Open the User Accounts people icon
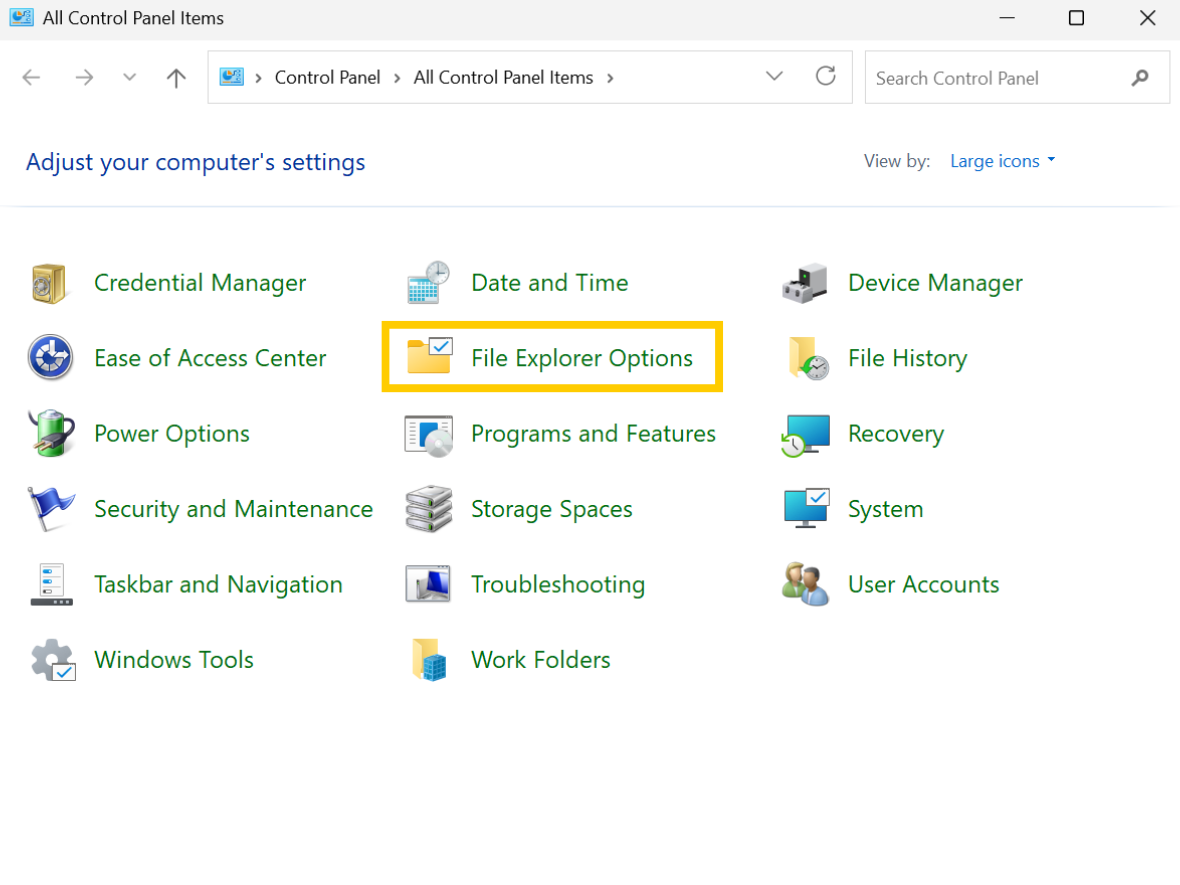 pyautogui.click(x=805, y=584)
